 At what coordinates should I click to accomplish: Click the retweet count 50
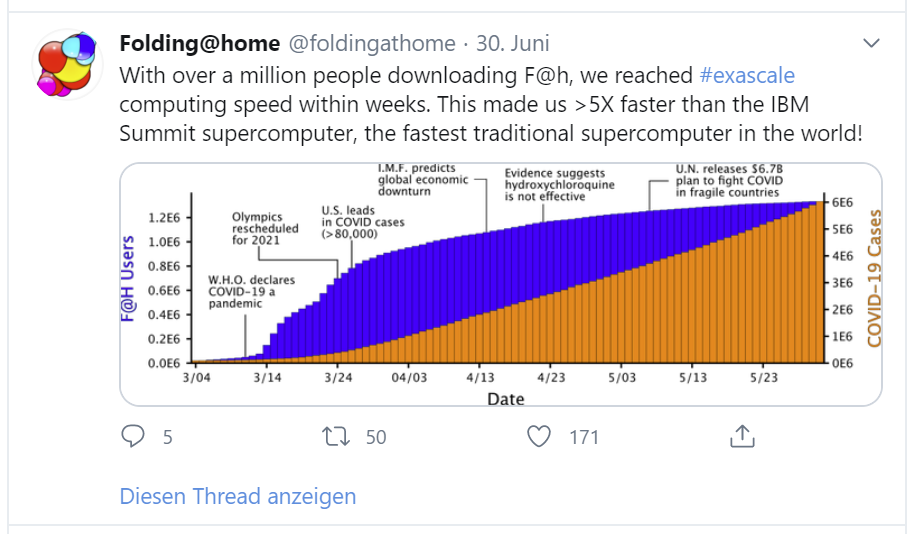tap(376, 437)
